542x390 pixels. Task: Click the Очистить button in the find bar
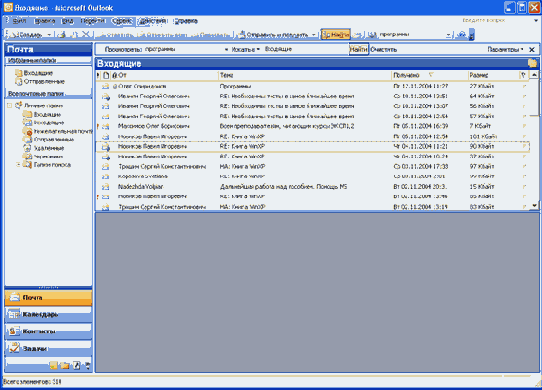click(383, 49)
